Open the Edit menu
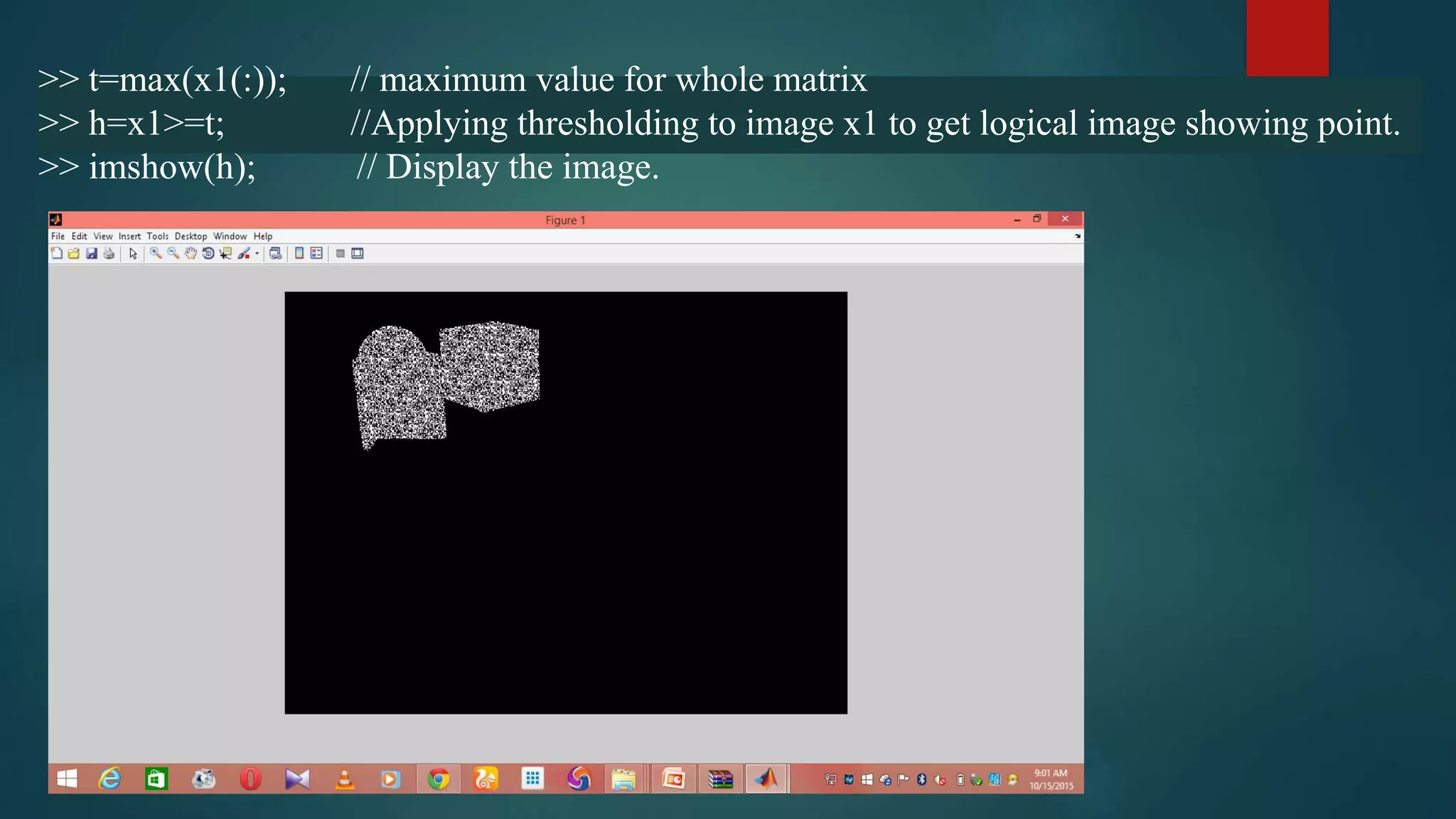 tap(79, 236)
